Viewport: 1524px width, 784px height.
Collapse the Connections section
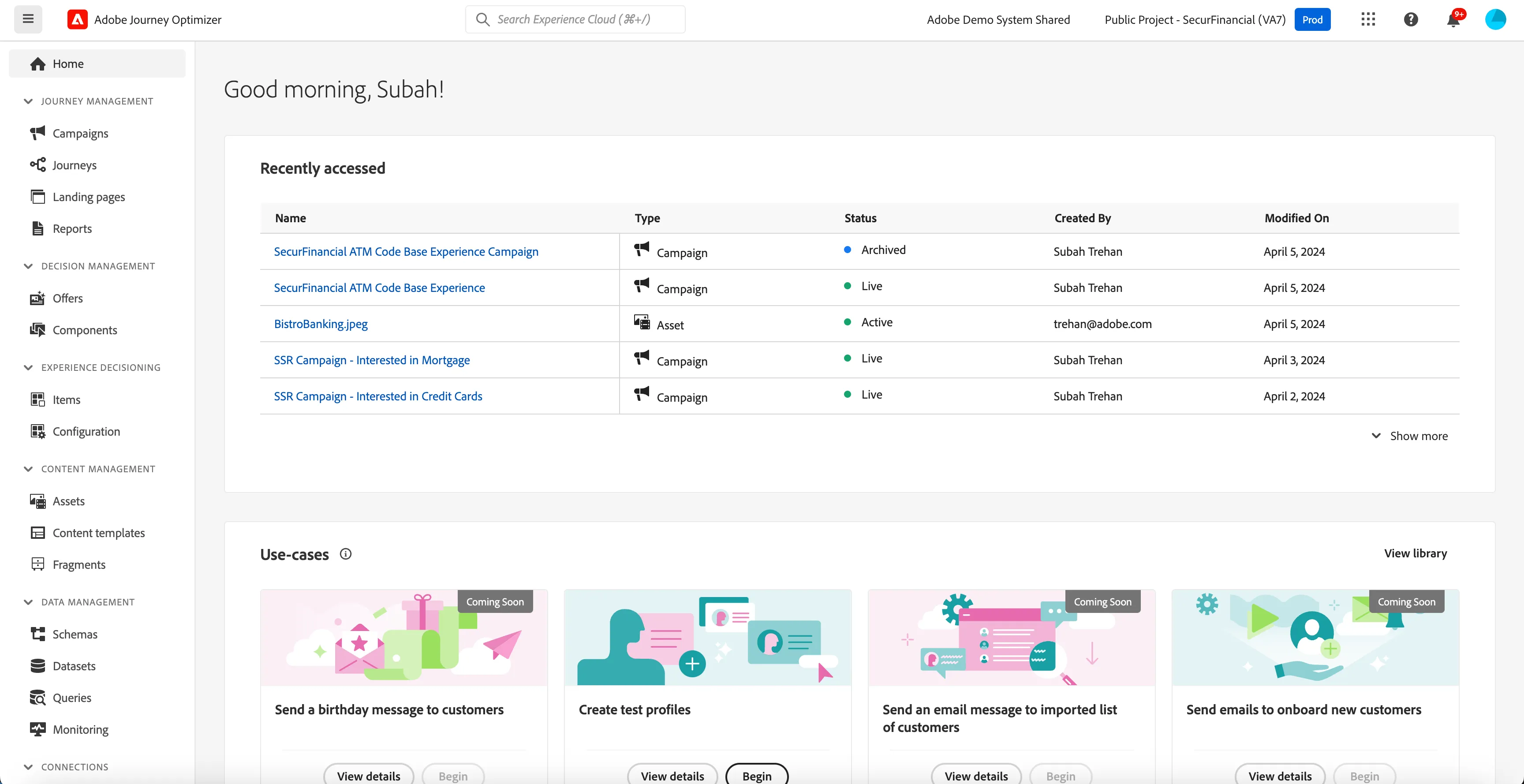(28, 767)
